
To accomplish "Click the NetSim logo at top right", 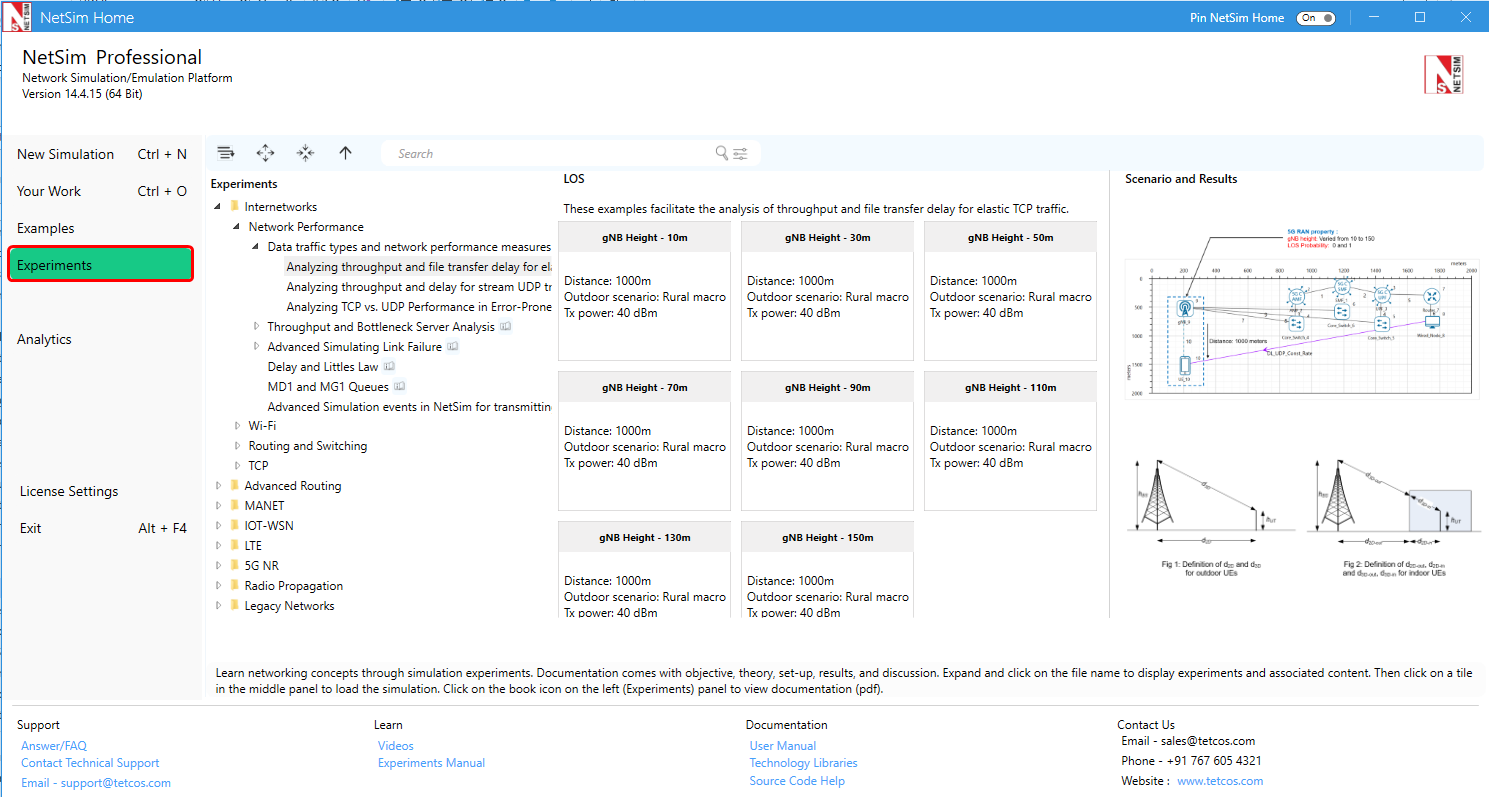I will [x=1444, y=75].
